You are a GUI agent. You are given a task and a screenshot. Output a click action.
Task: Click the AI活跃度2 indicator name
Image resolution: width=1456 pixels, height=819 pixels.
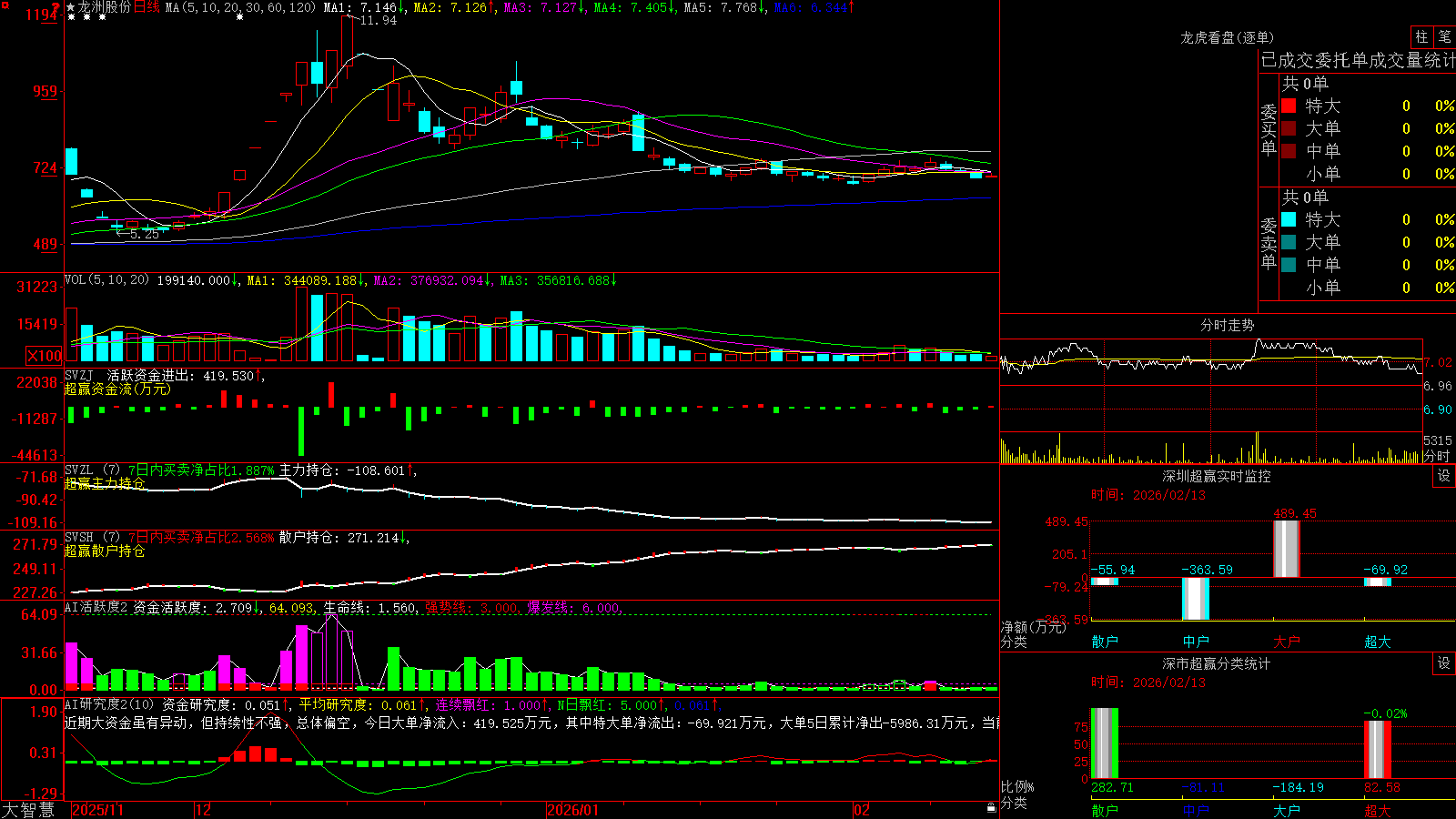(96, 608)
